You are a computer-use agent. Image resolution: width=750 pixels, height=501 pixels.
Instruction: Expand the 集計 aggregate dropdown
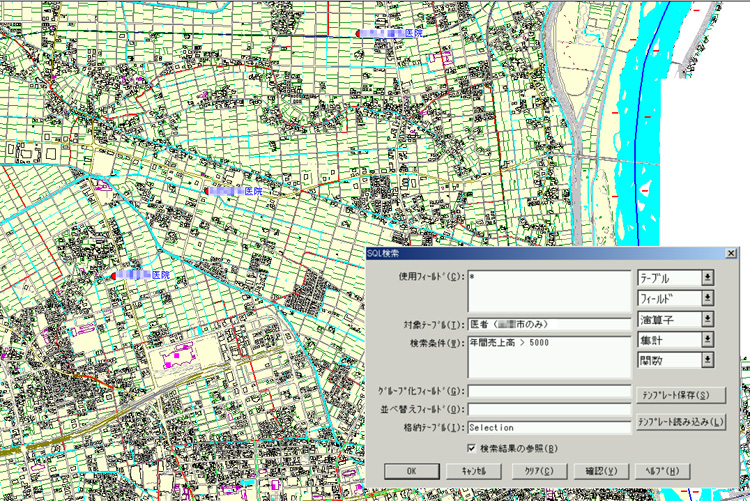coord(676,341)
